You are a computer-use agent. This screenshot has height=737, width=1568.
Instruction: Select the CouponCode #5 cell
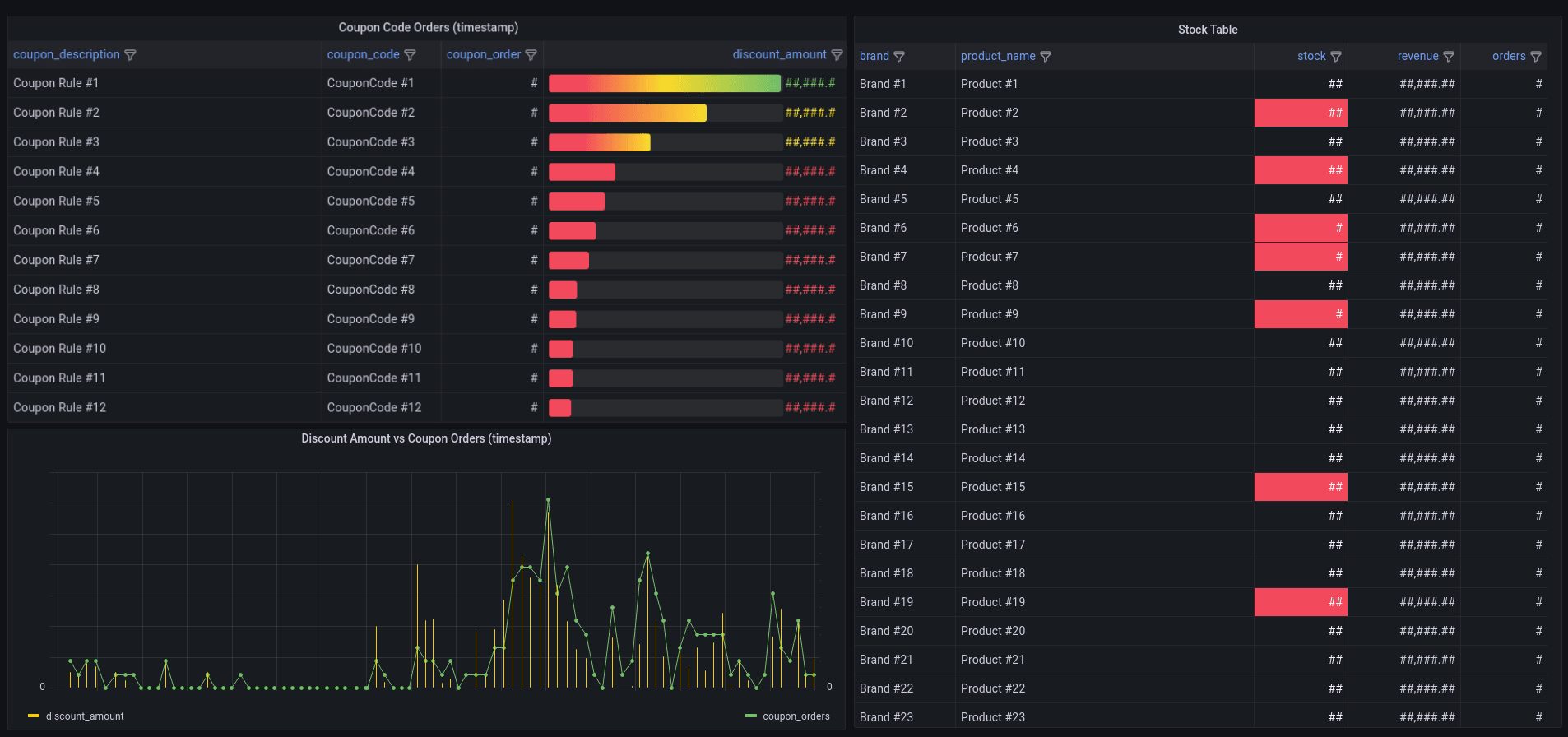(371, 202)
